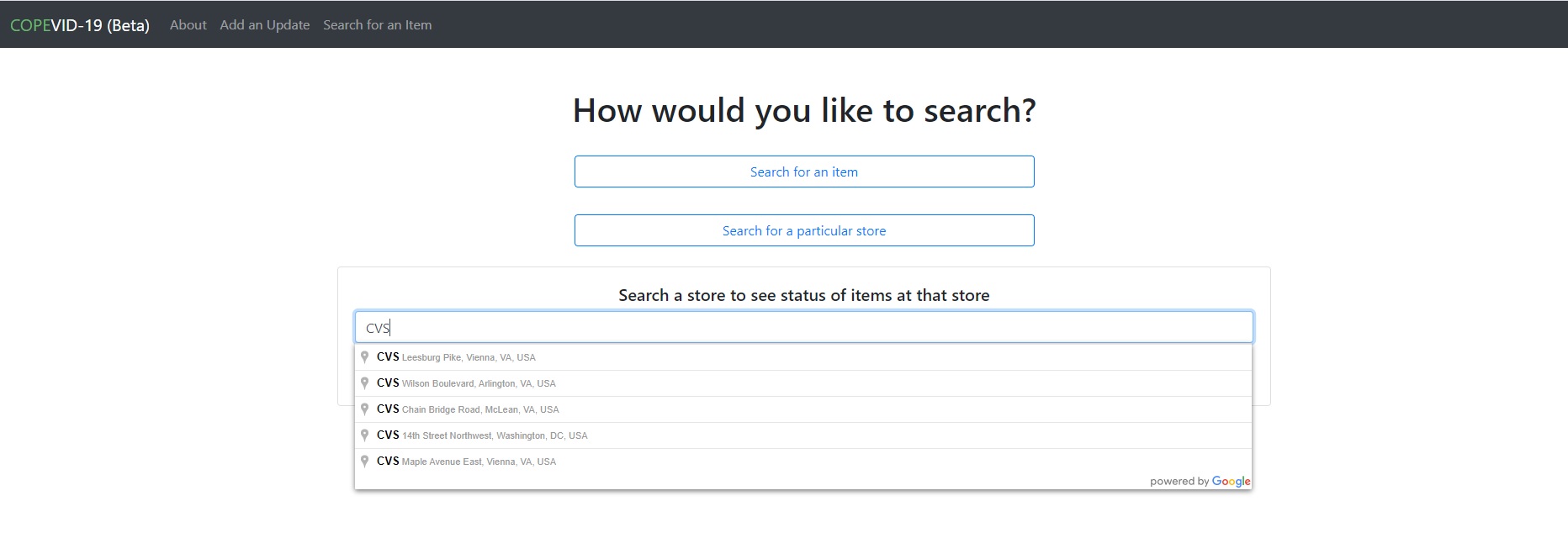The width and height of the screenshot is (1568, 554).
Task: Click the How would you like to search heading
Action: 804,110
